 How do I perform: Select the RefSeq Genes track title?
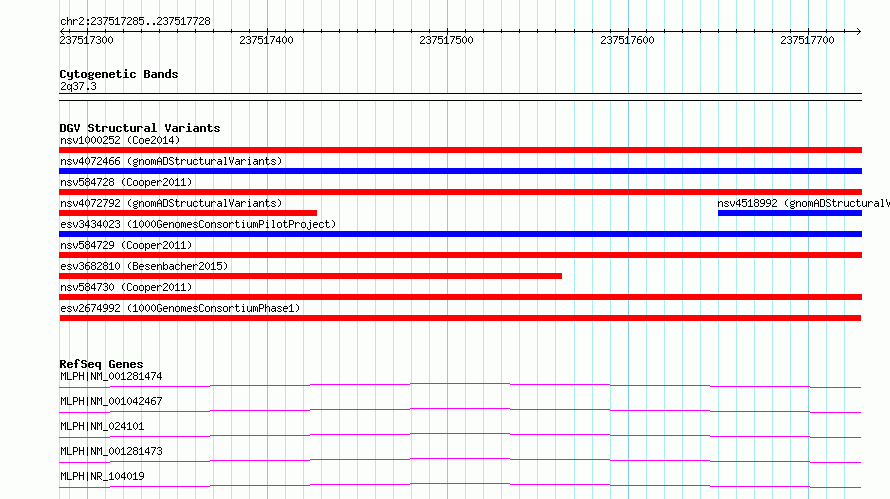click(101, 364)
